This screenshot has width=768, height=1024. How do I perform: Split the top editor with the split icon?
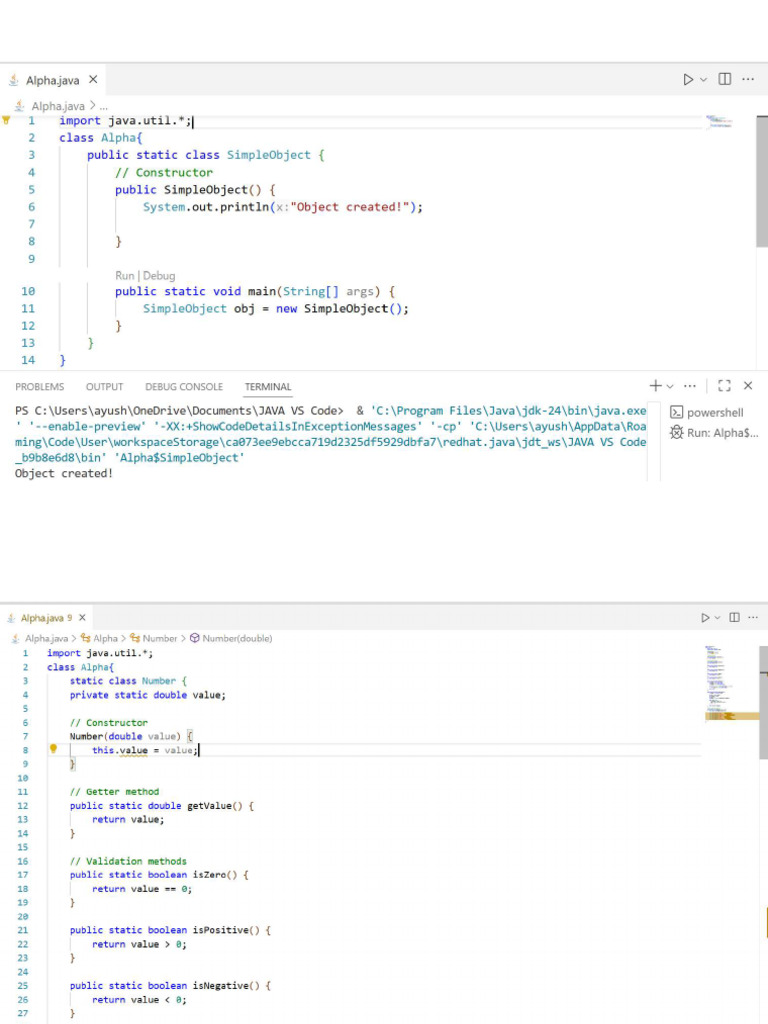tap(725, 80)
